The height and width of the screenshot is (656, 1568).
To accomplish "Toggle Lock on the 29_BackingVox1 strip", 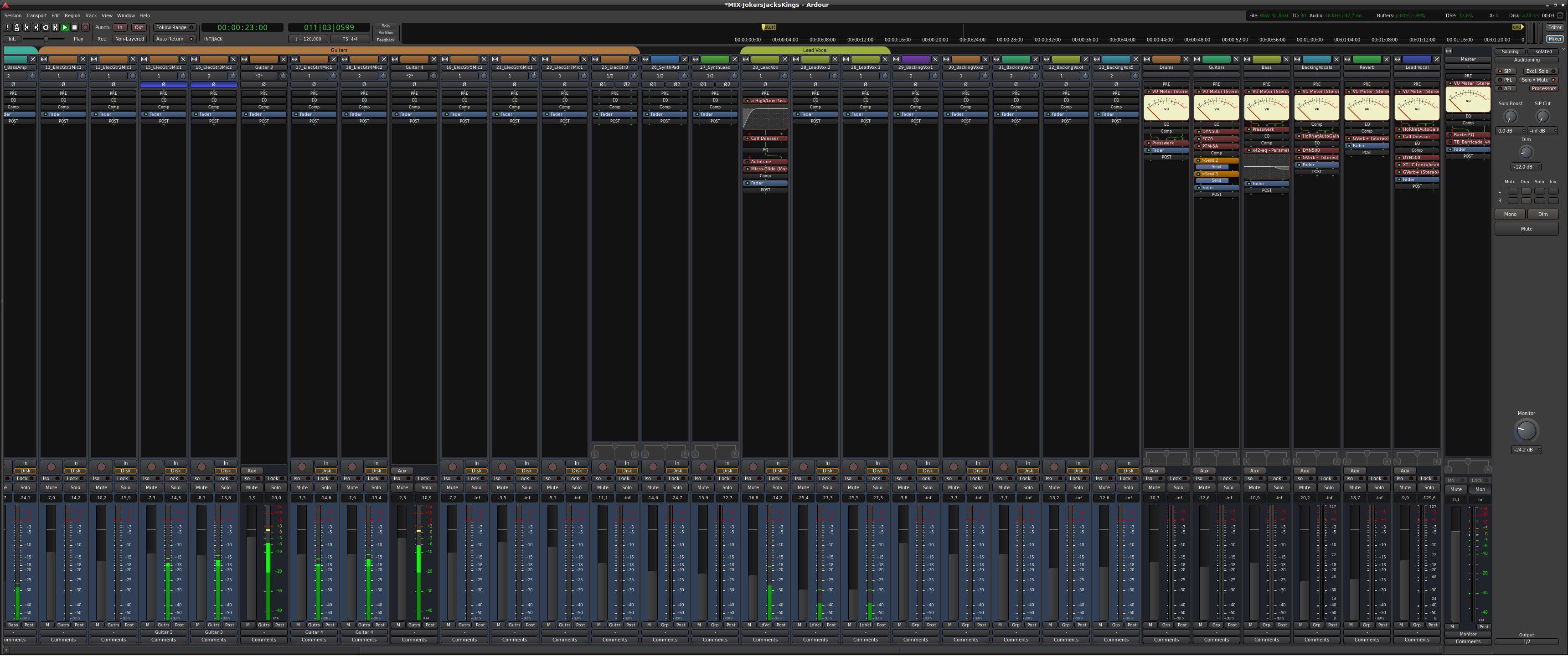I will click(928, 478).
